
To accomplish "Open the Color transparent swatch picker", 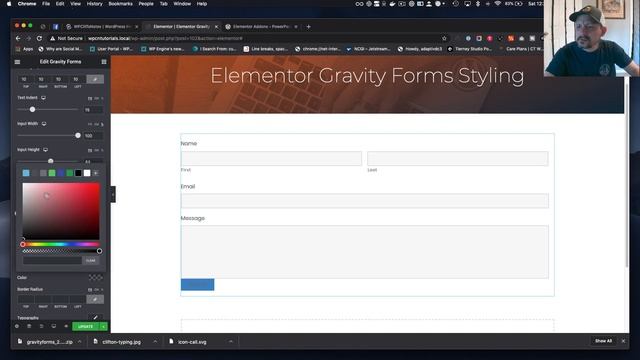I will click(x=96, y=278).
